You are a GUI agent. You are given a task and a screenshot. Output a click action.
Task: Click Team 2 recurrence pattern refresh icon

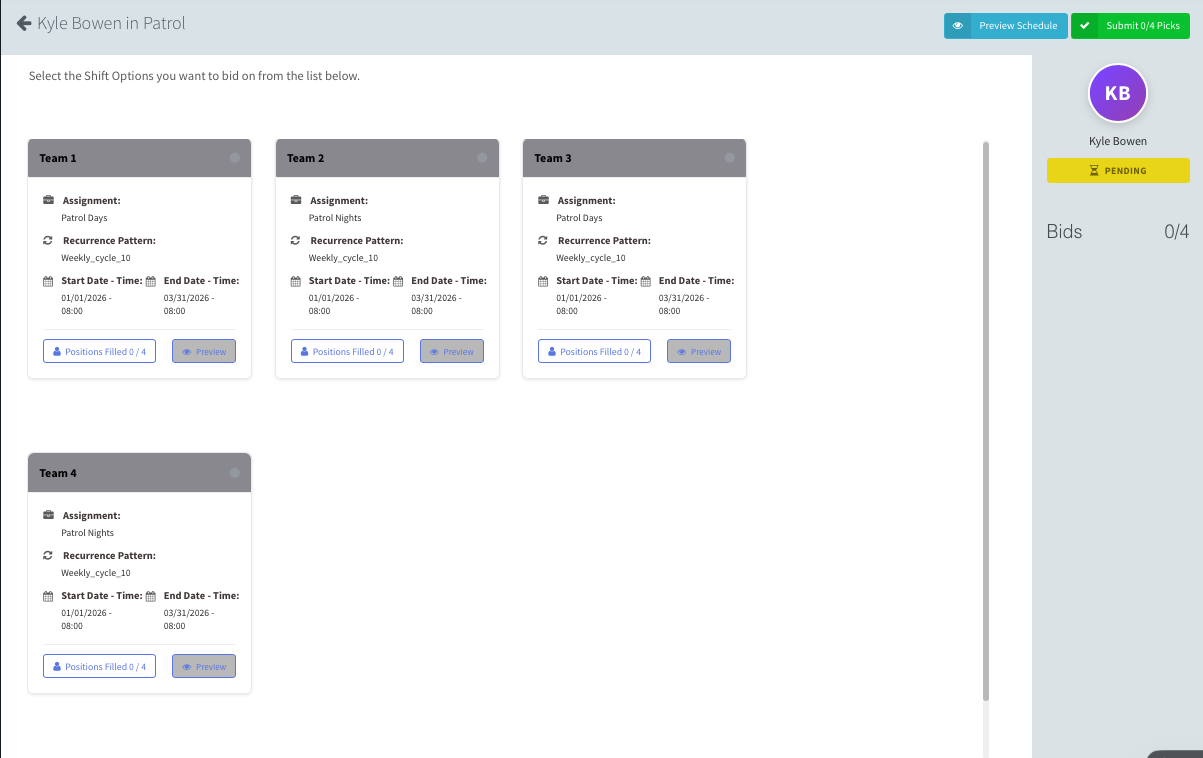296,240
